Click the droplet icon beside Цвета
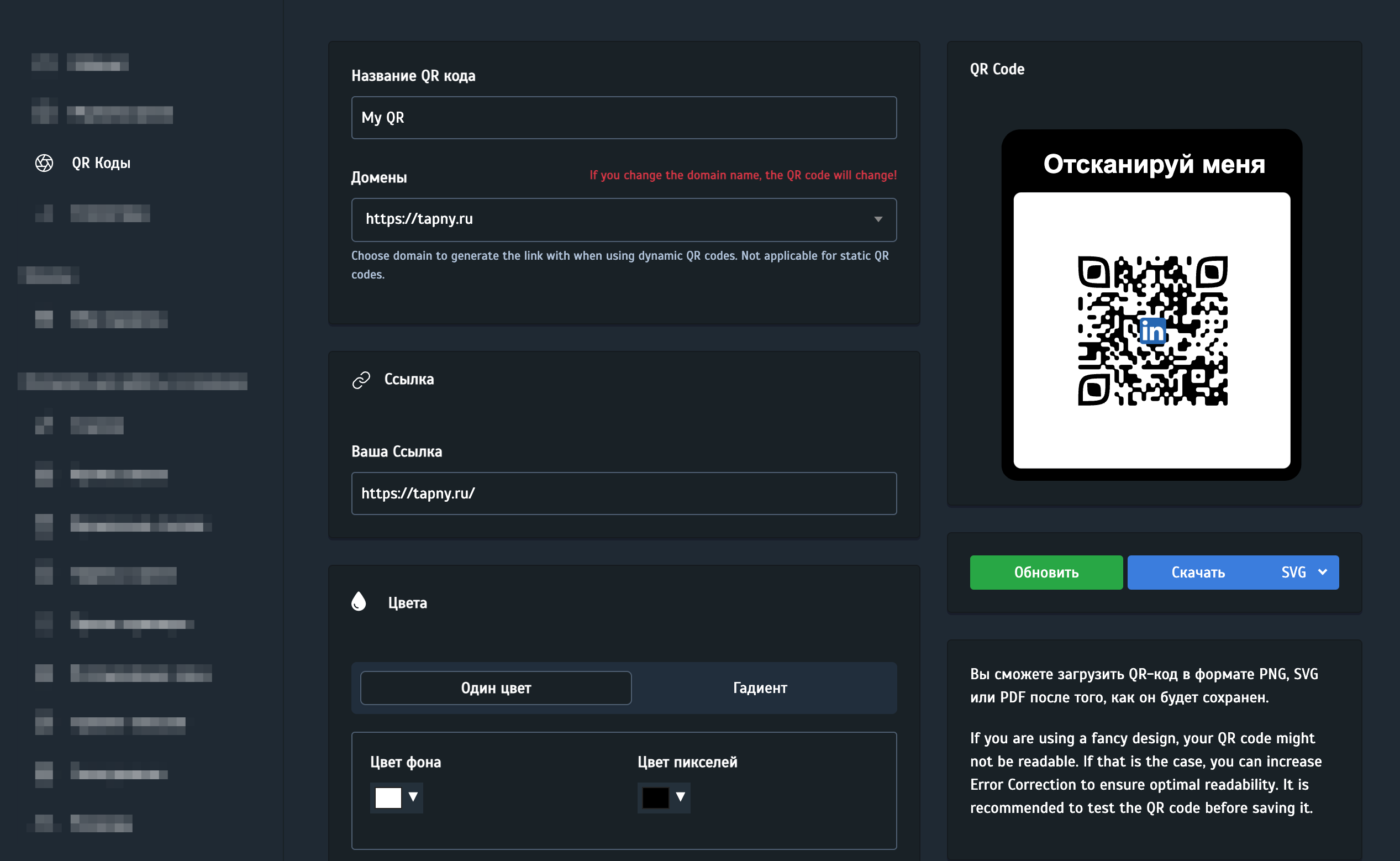Viewport: 1400px width, 861px height. [x=359, y=601]
